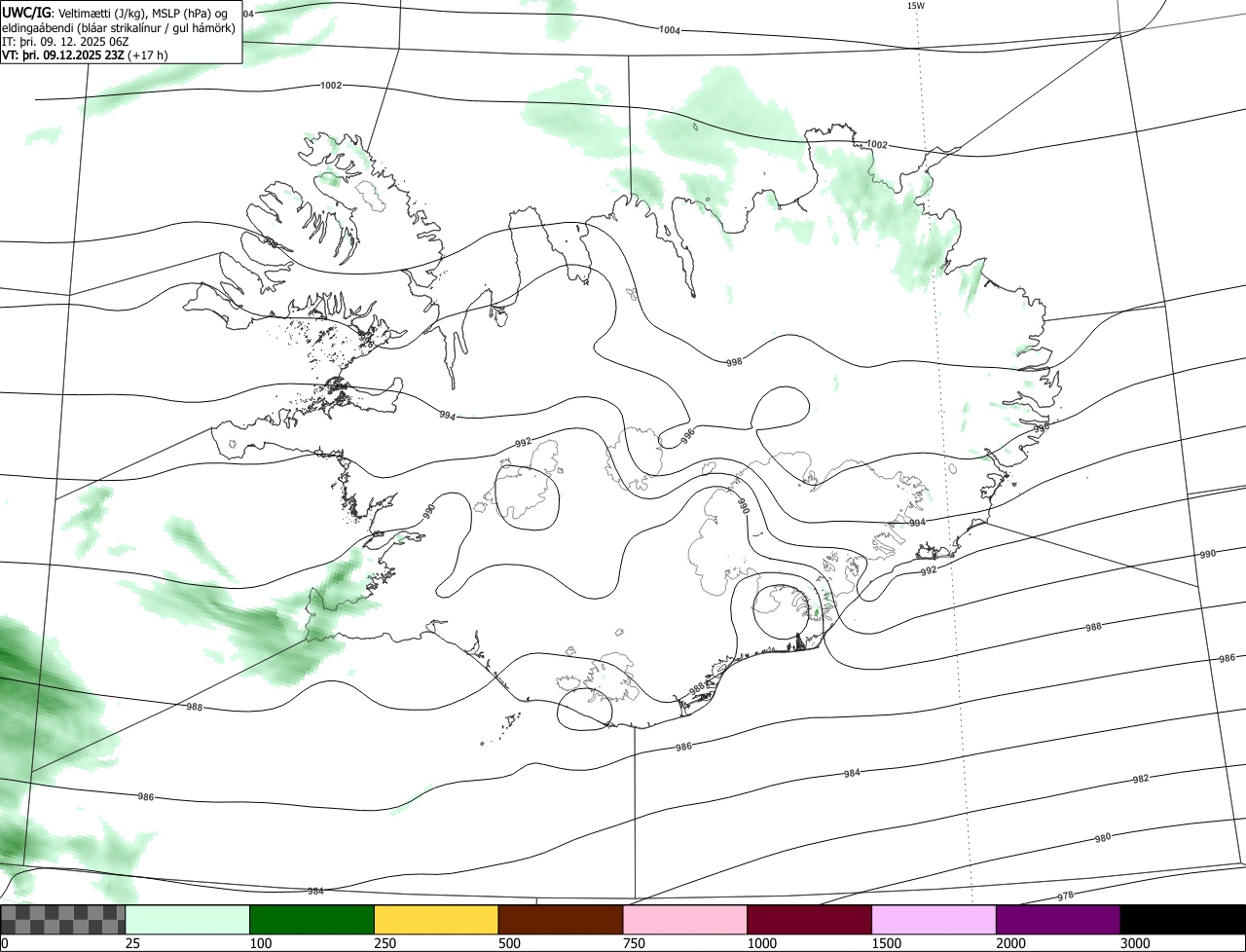Click the dark purple 2000–3000 legend swatch
The image size is (1246, 952).
tap(1058, 920)
